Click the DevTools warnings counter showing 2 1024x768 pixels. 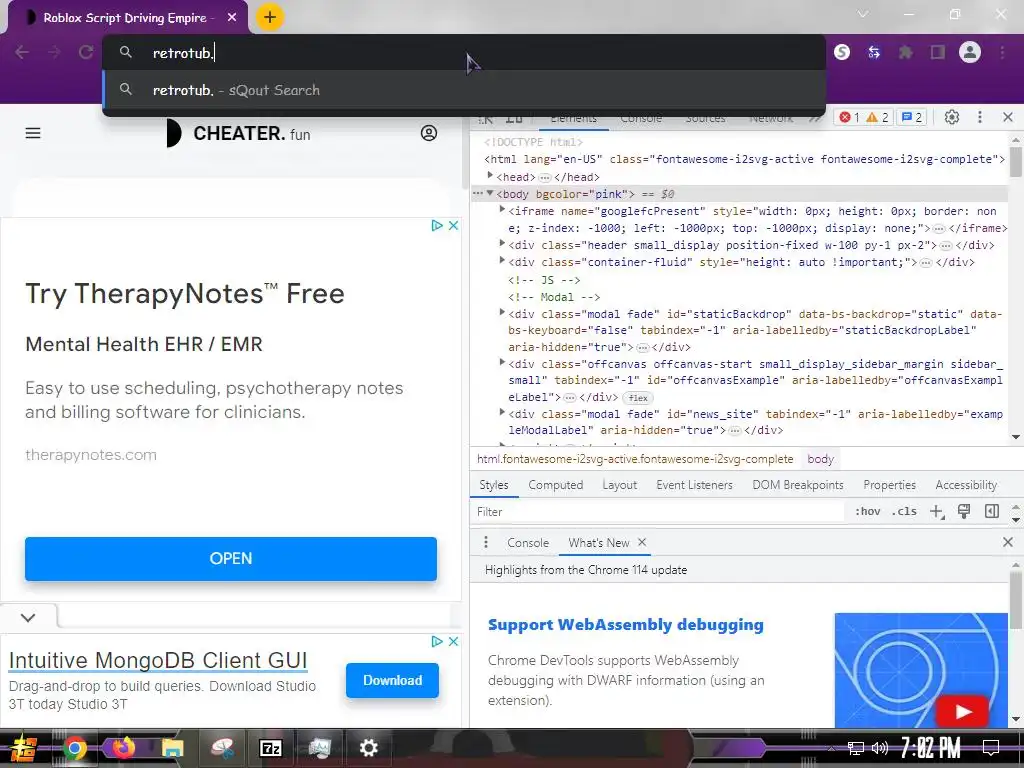[x=877, y=117]
